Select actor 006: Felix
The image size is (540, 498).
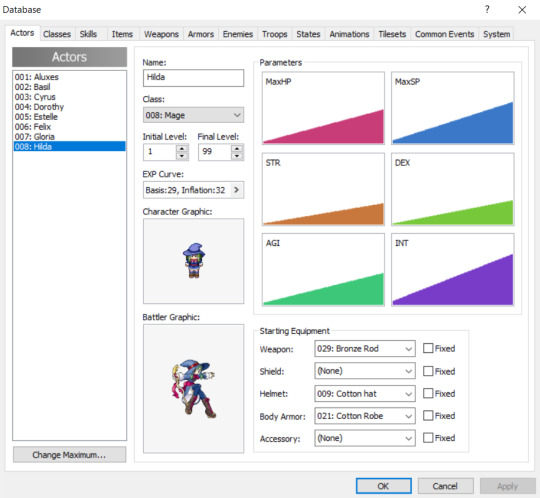coord(69,127)
